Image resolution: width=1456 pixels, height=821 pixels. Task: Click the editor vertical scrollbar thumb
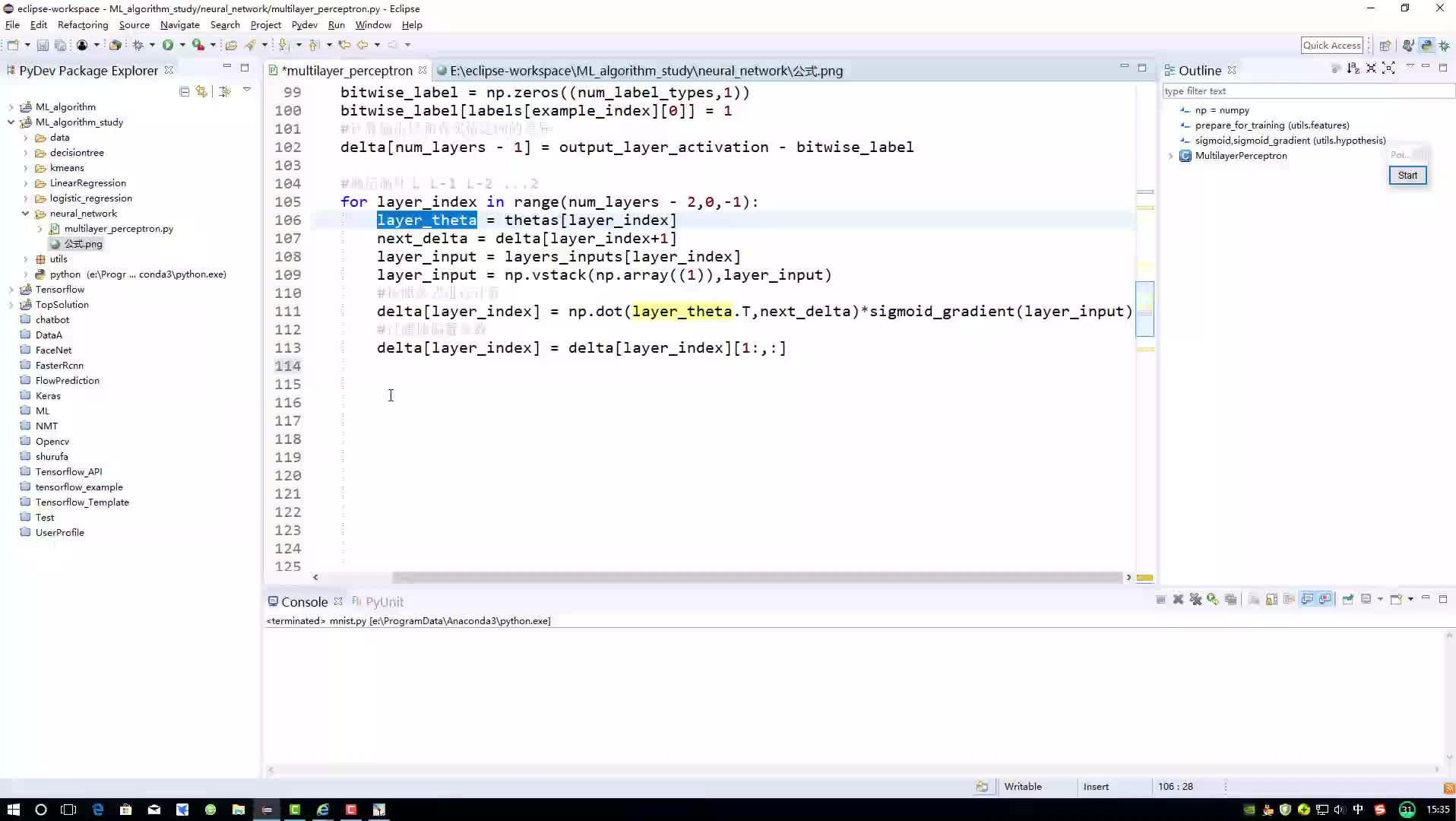[x=1144, y=309]
